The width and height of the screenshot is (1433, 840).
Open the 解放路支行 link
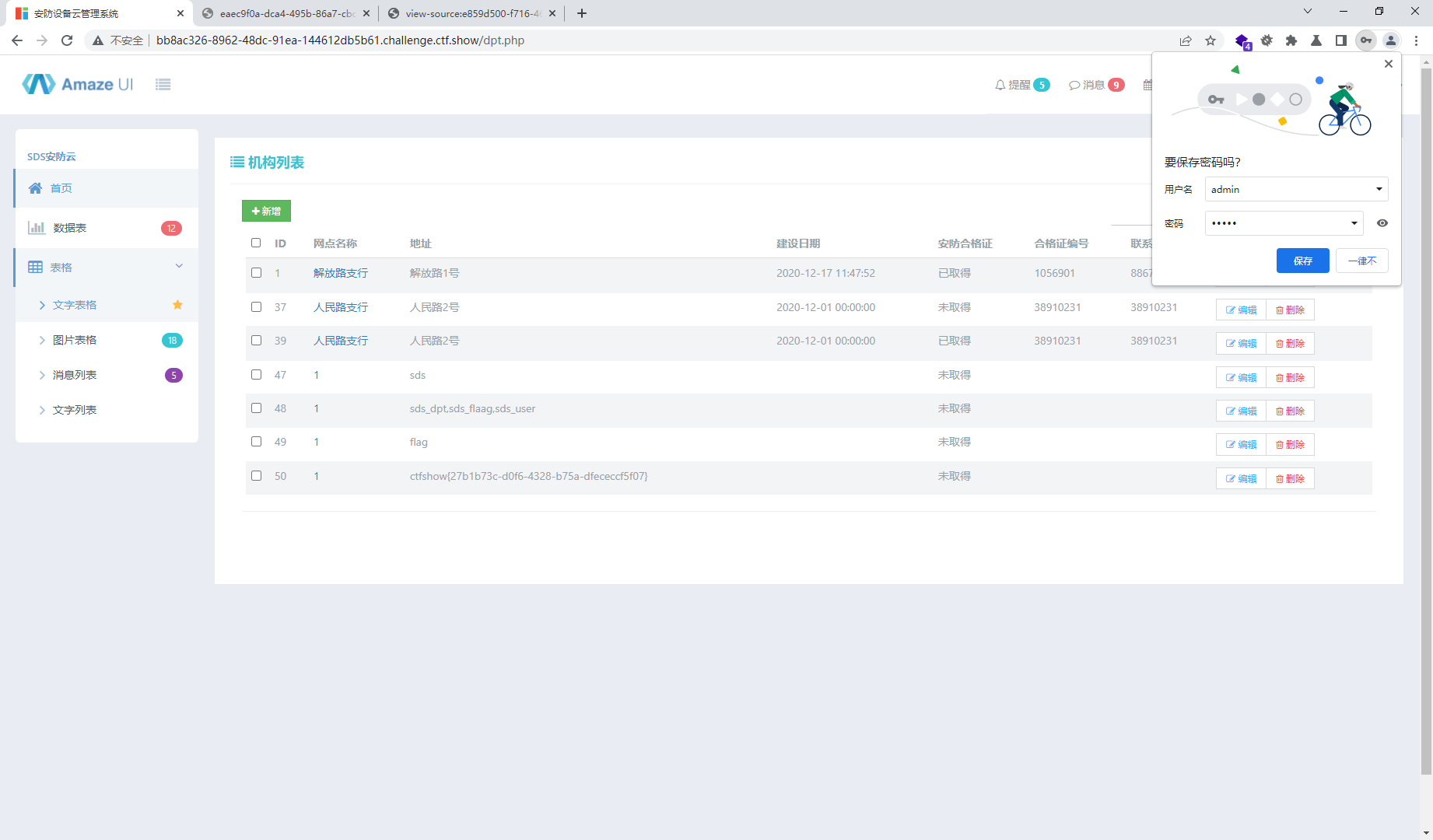340,273
